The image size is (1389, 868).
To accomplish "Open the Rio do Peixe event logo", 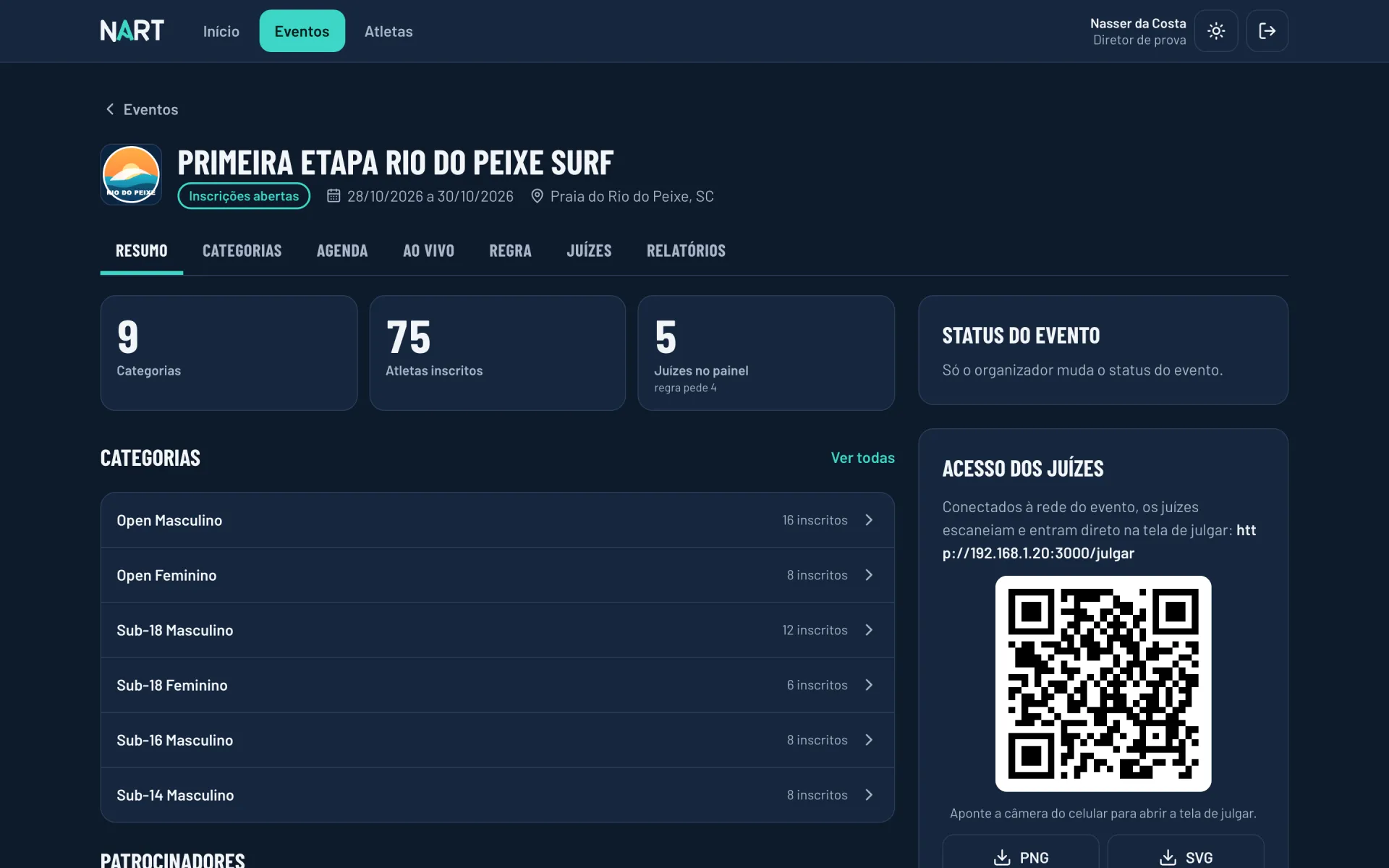I will point(131,174).
